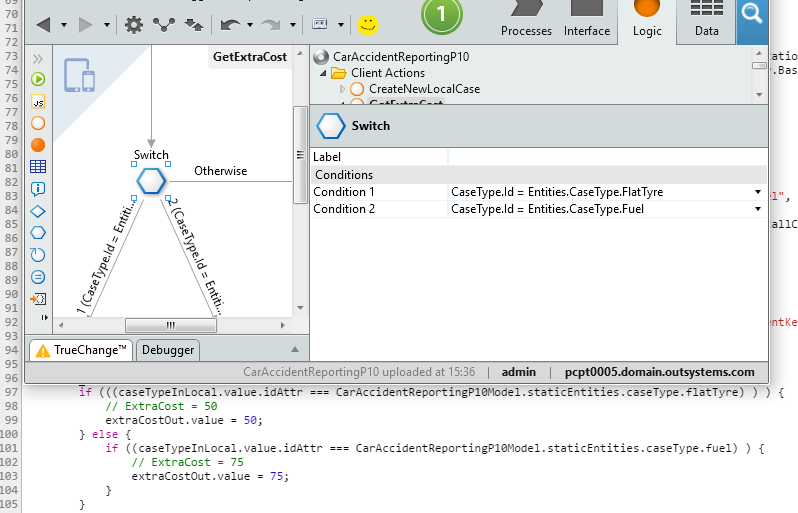Click the feedback message icon in toolbar
798x513 pixels.
[x=320, y=24]
